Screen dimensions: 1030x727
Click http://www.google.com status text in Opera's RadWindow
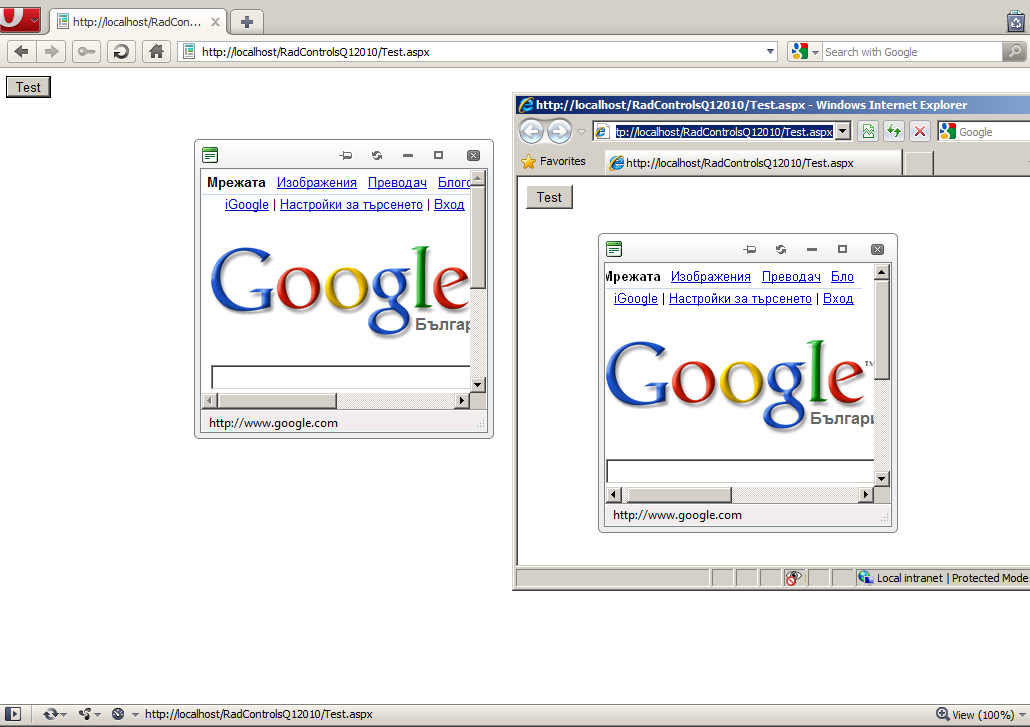(x=273, y=423)
